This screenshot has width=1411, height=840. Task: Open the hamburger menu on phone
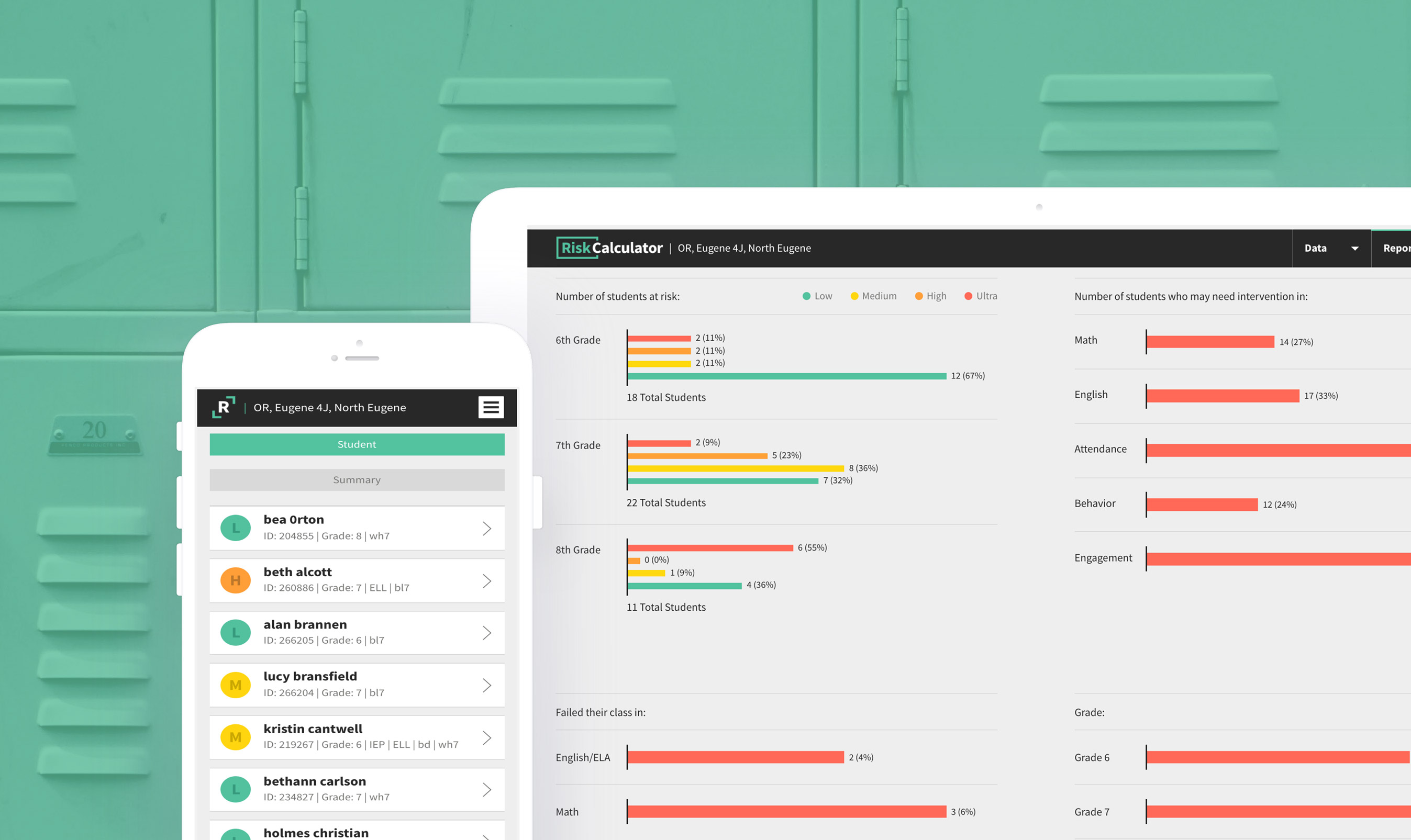tap(491, 407)
